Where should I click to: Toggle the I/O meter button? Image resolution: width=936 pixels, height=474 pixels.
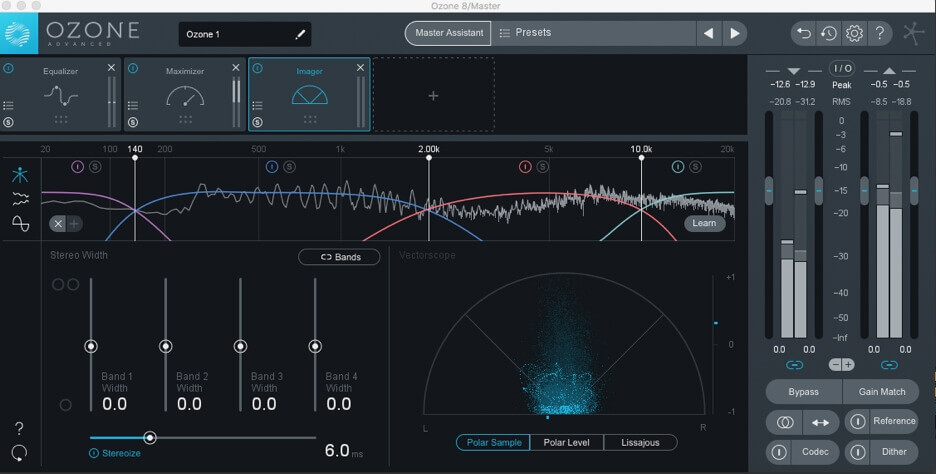[x=842, y=68]
